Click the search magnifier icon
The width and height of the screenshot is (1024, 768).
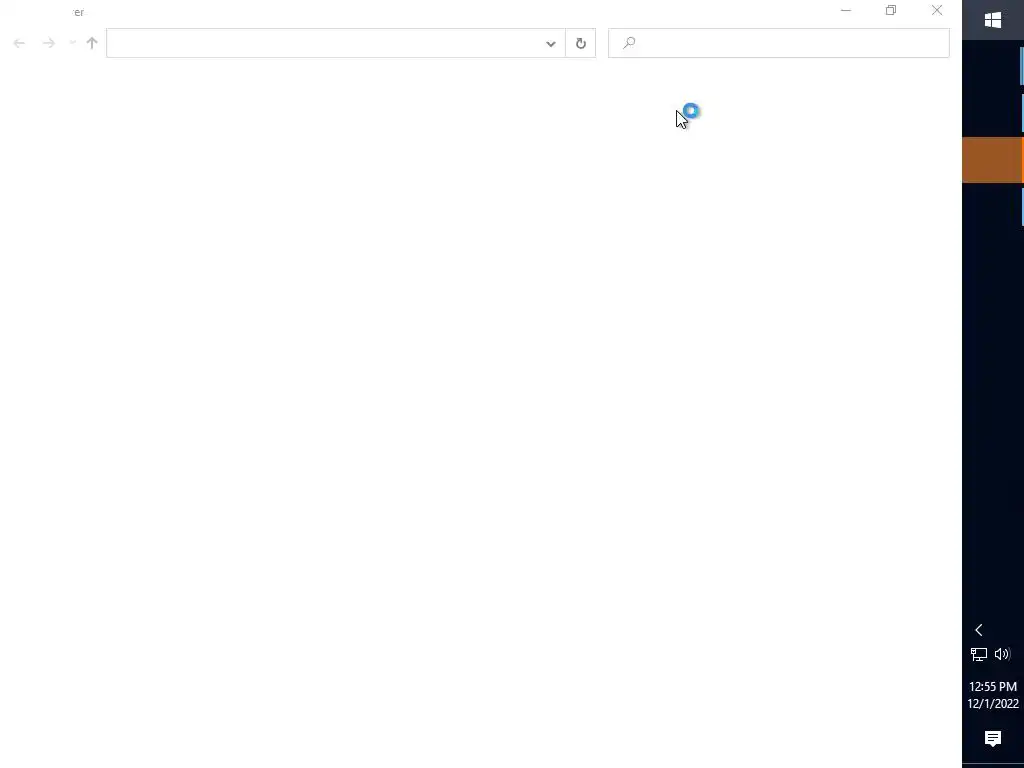pyautogui.click(x=629, y=43)
